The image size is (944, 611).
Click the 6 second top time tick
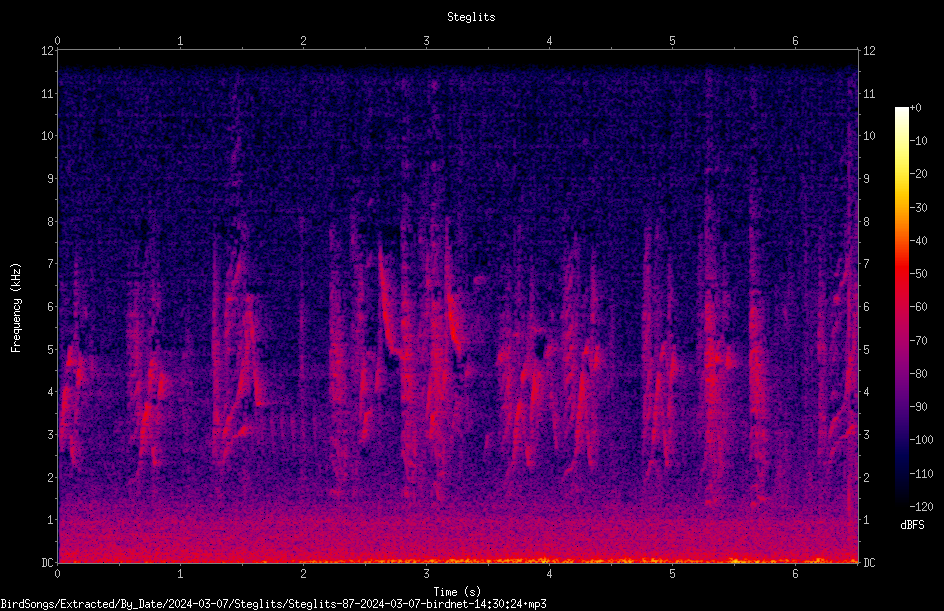coord(795,41)
